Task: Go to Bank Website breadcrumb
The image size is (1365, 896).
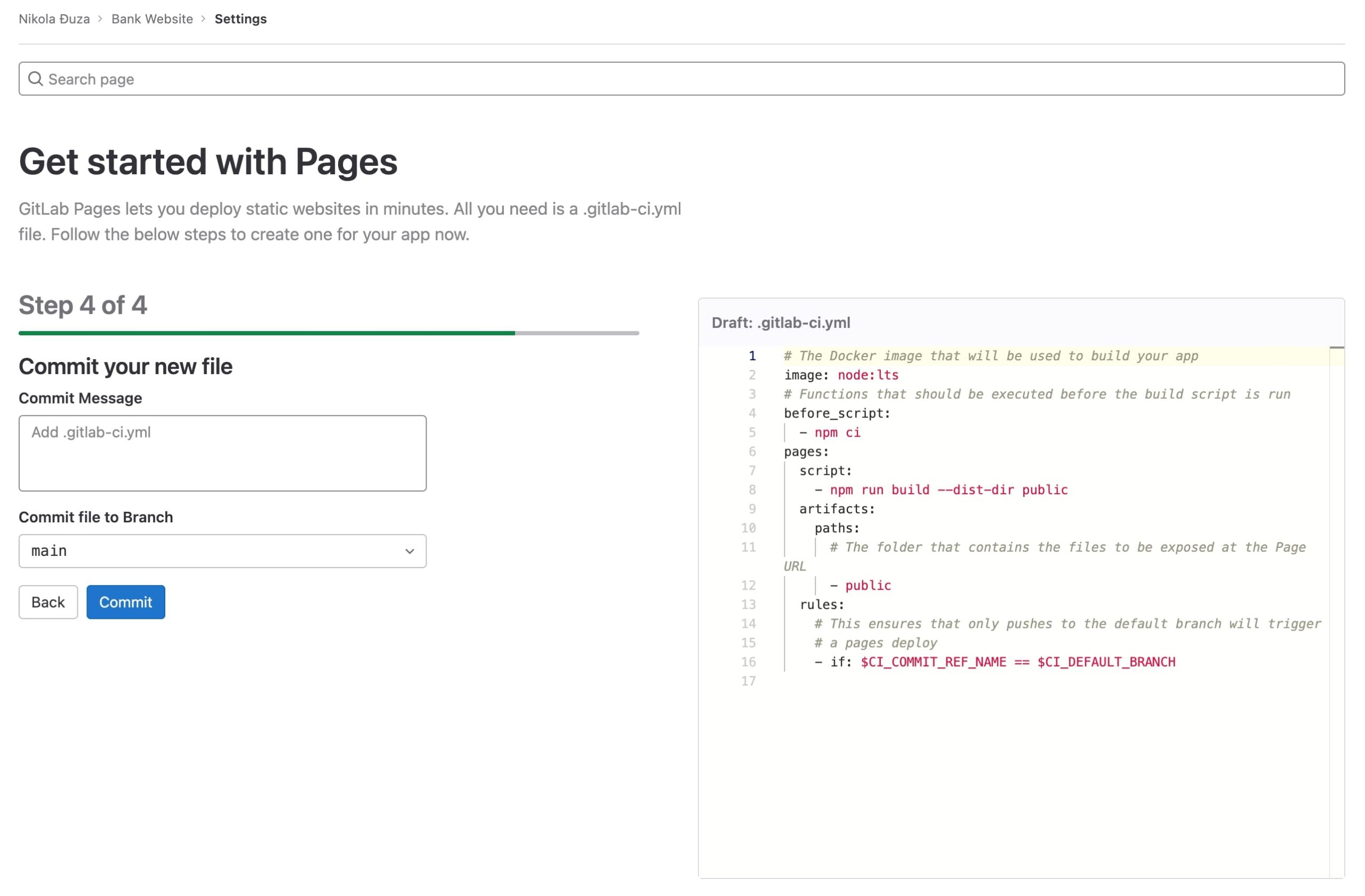Action: tap(152, 19)
